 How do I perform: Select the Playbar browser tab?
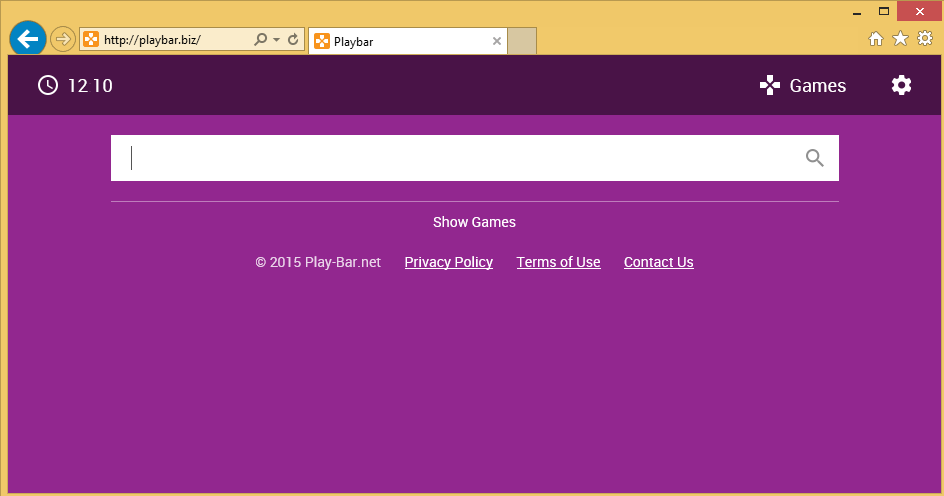click(408, 42)
